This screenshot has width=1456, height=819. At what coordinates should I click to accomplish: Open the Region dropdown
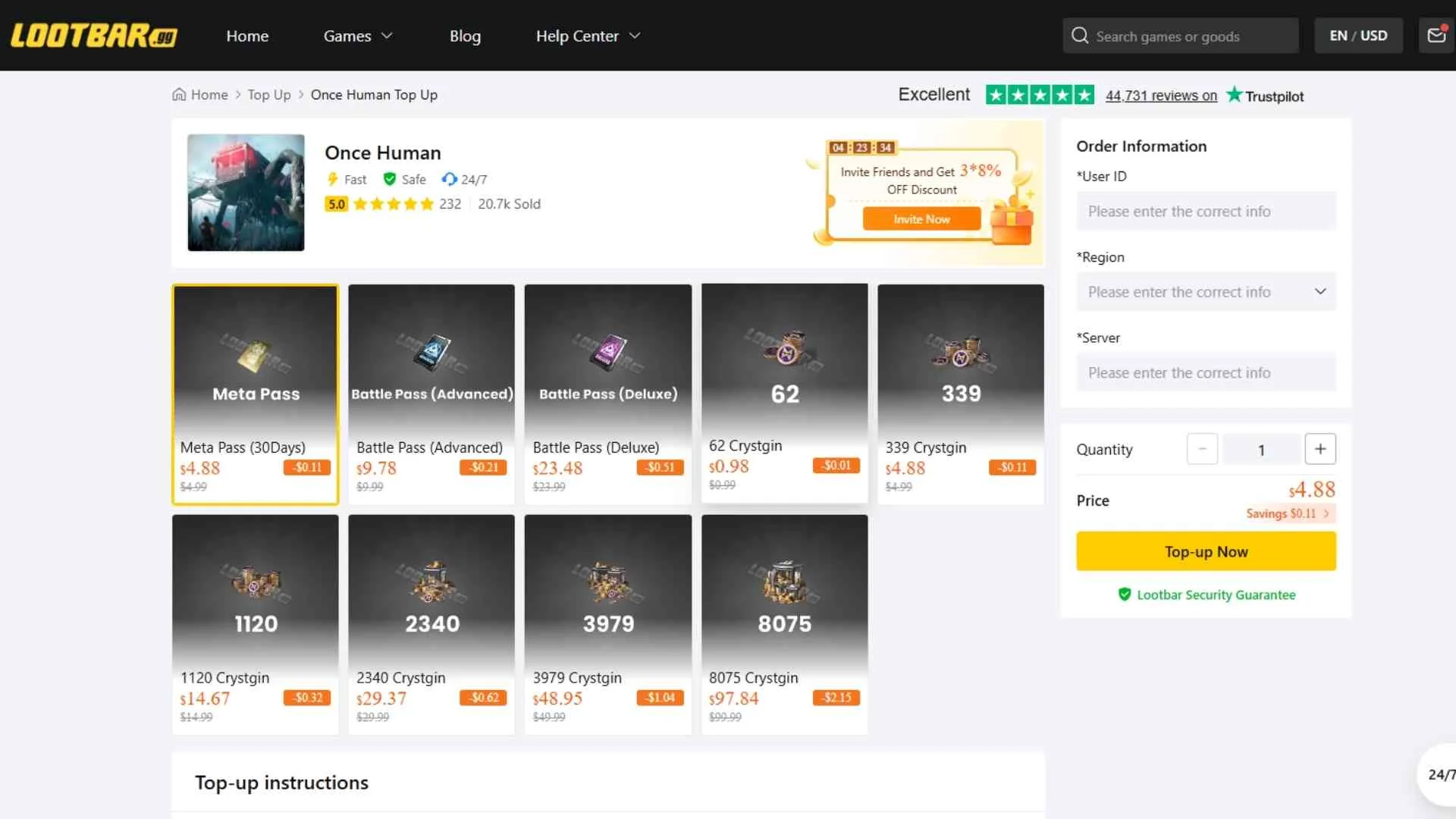(1206, 292)
